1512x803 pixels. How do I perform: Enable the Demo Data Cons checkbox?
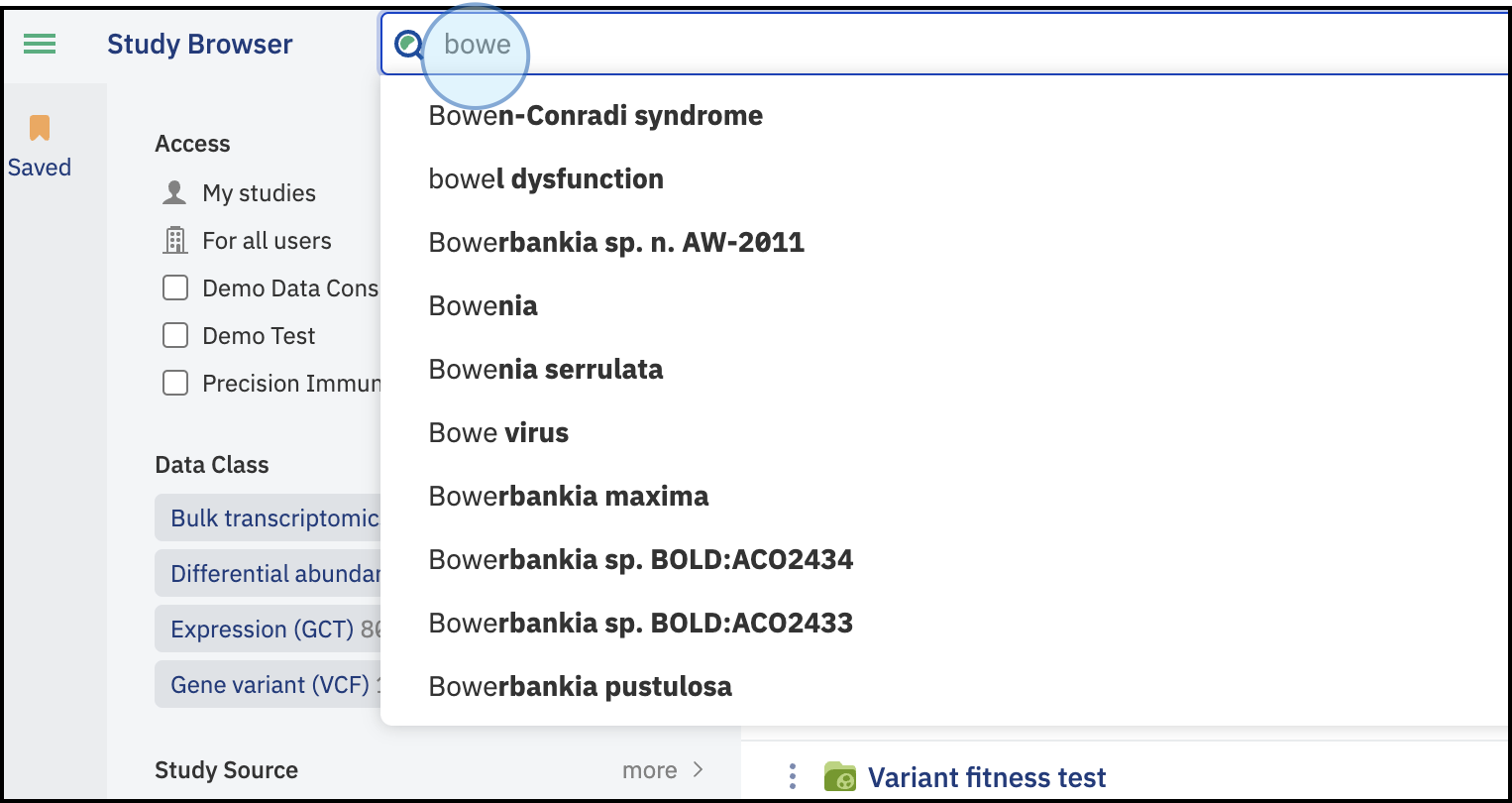click(175, 287)
